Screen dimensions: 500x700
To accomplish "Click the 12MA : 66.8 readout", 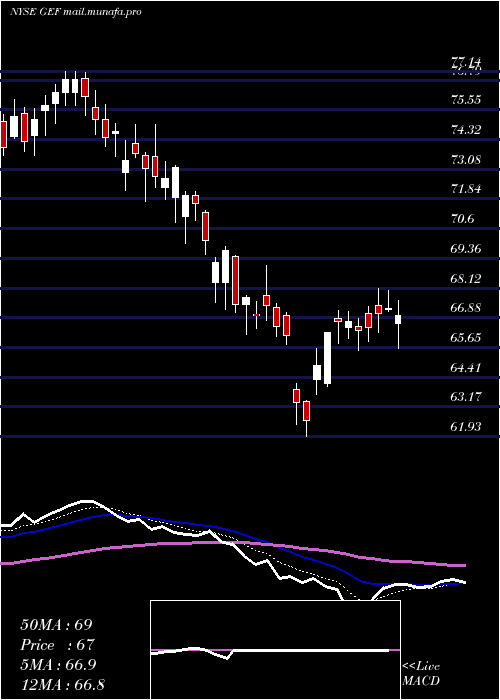I will click(63, 684).
